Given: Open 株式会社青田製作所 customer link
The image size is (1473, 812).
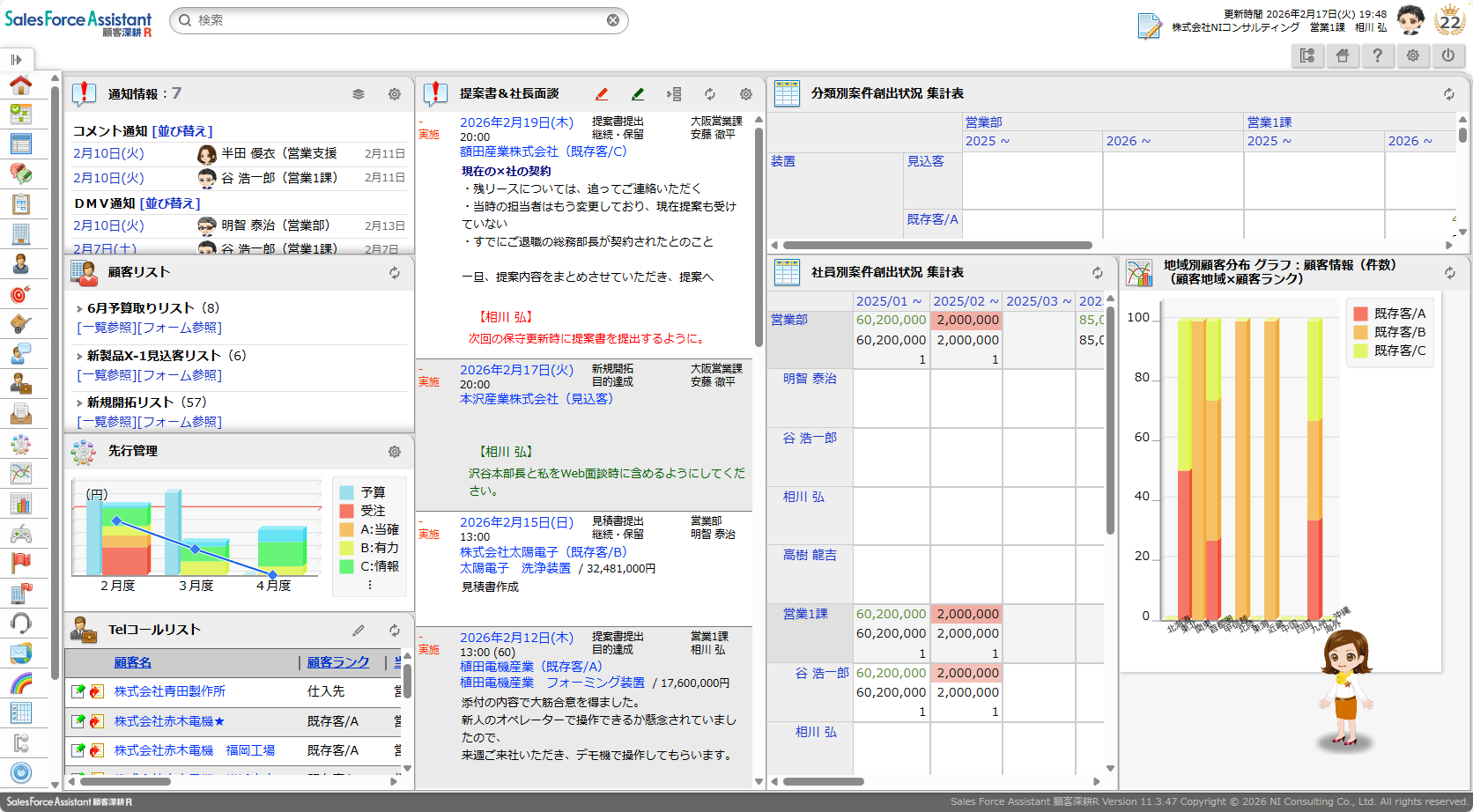Looking at the screenshot, I should pos(170,691).
